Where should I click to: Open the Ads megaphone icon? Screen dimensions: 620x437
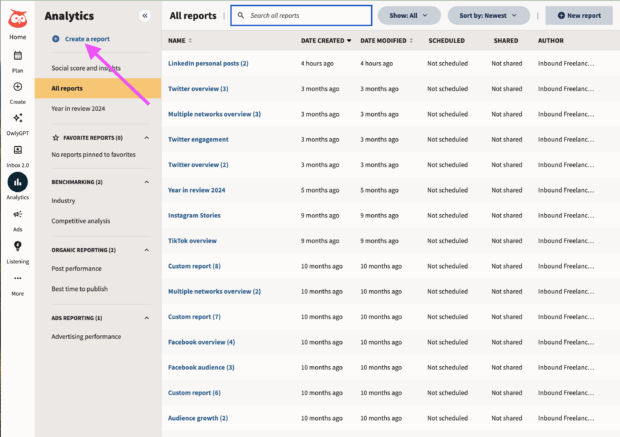(17, 214)
